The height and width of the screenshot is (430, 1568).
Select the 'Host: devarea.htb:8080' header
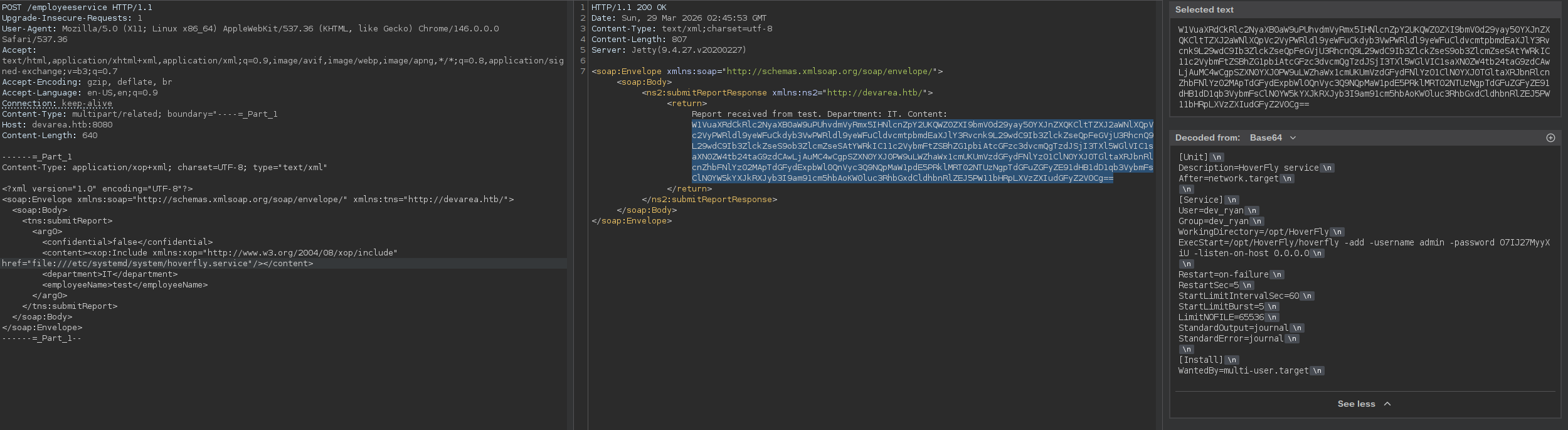point(57,125)
